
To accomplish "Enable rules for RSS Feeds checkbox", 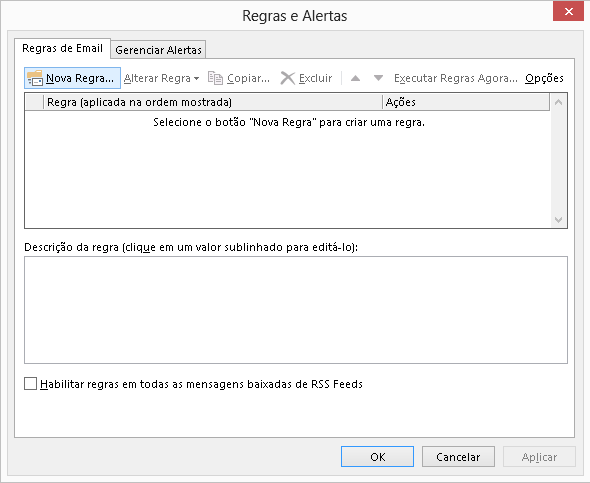I will [30, 384].
